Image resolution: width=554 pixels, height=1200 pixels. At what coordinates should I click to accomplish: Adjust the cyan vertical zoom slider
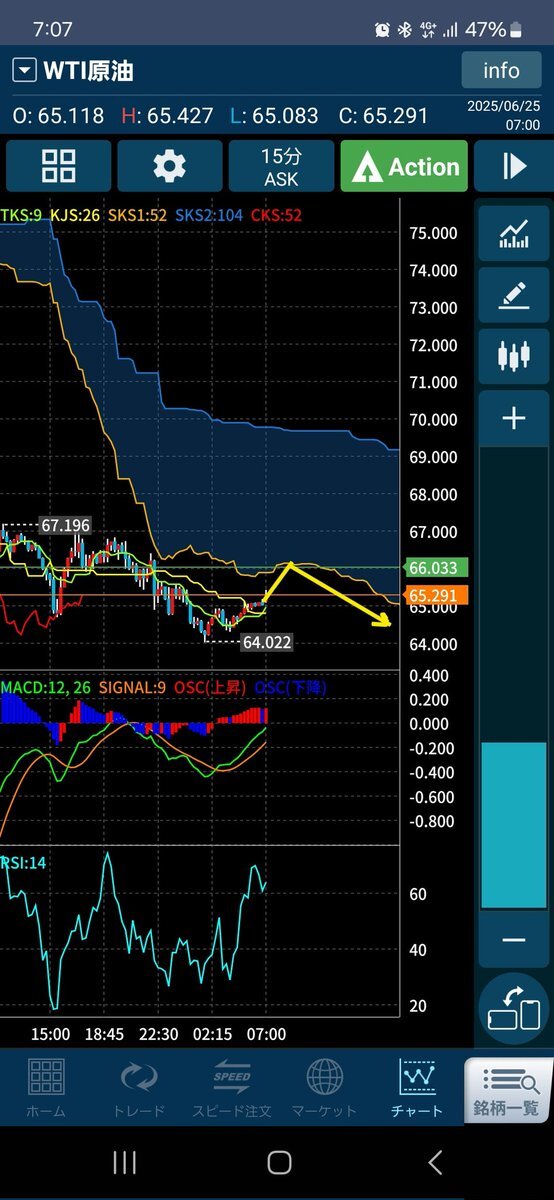pos(513,825)
